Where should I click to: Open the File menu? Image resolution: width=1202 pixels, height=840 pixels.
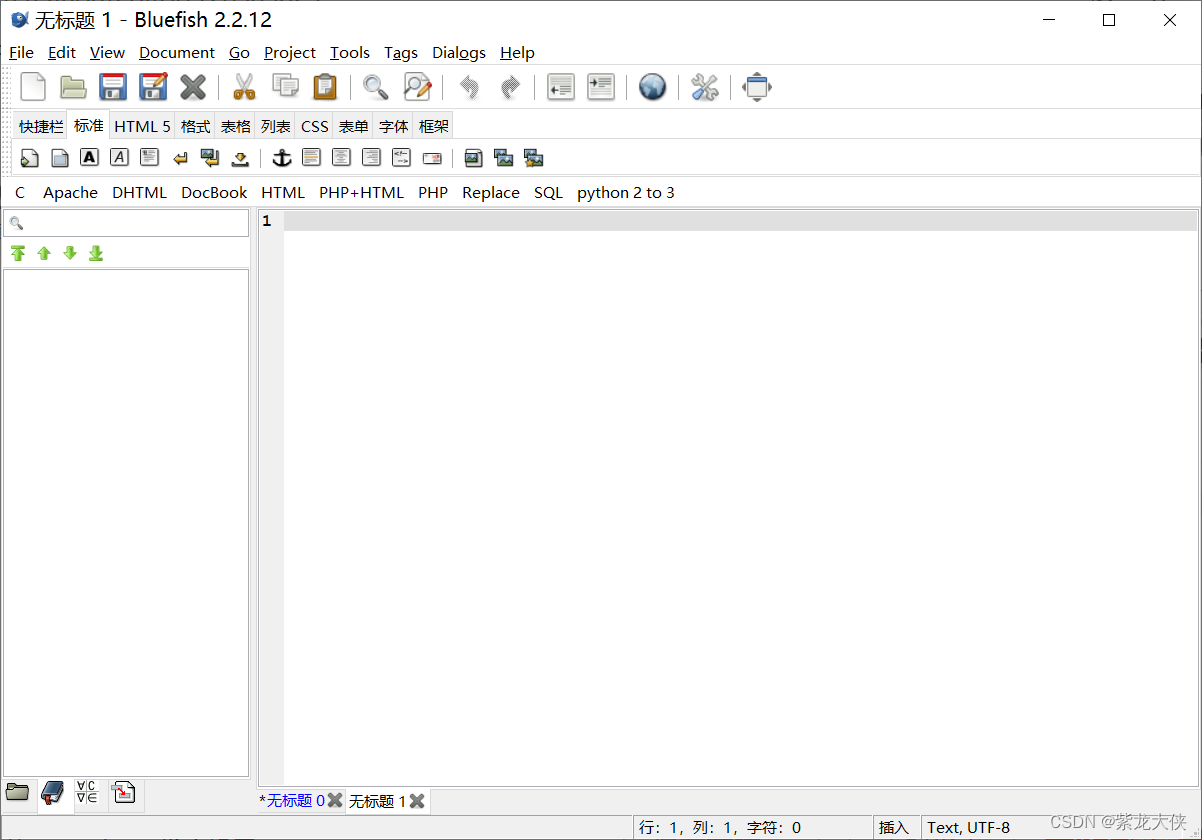pyautogui.click(x=21, y=52)
